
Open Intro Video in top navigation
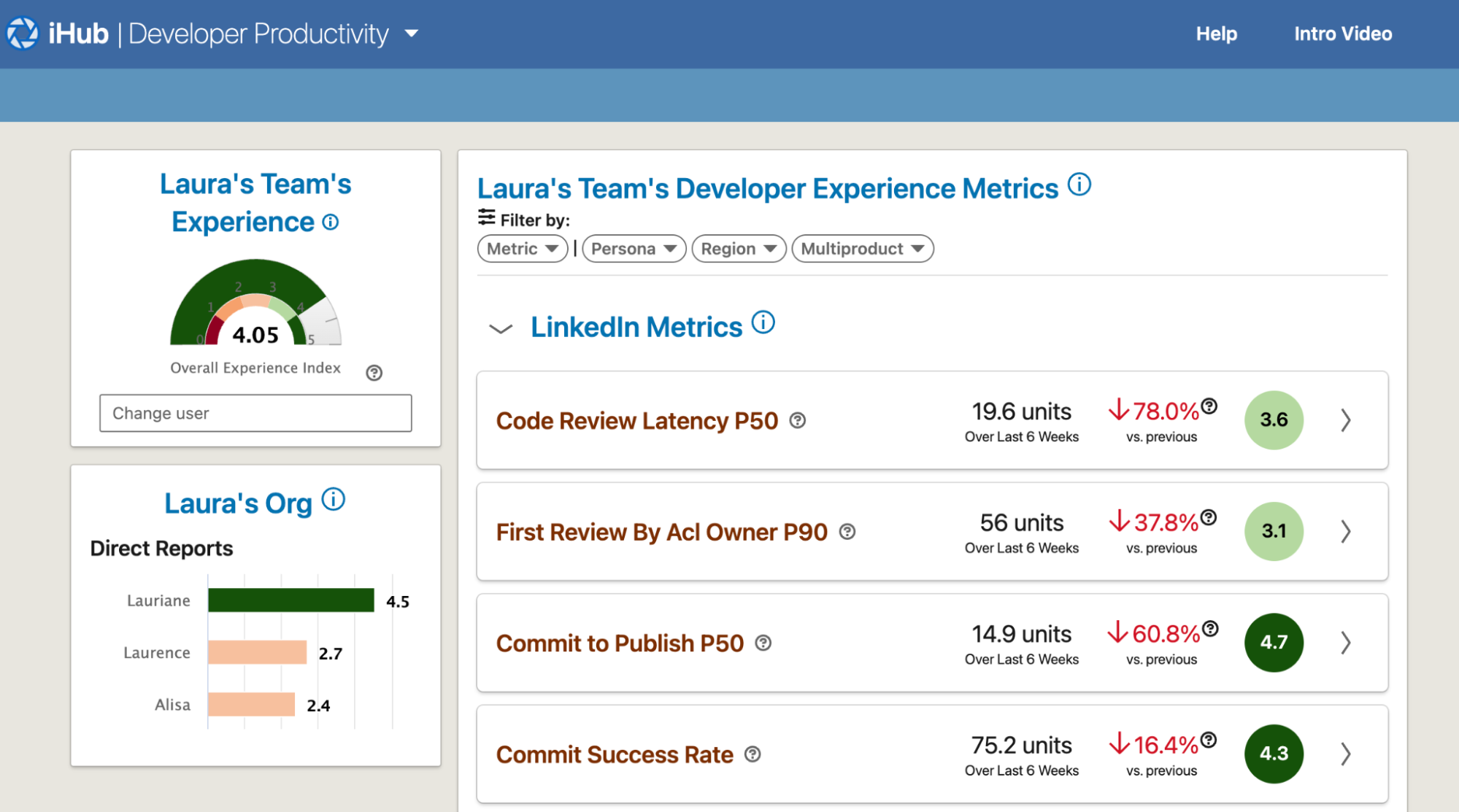click(x=1343, y=34)
